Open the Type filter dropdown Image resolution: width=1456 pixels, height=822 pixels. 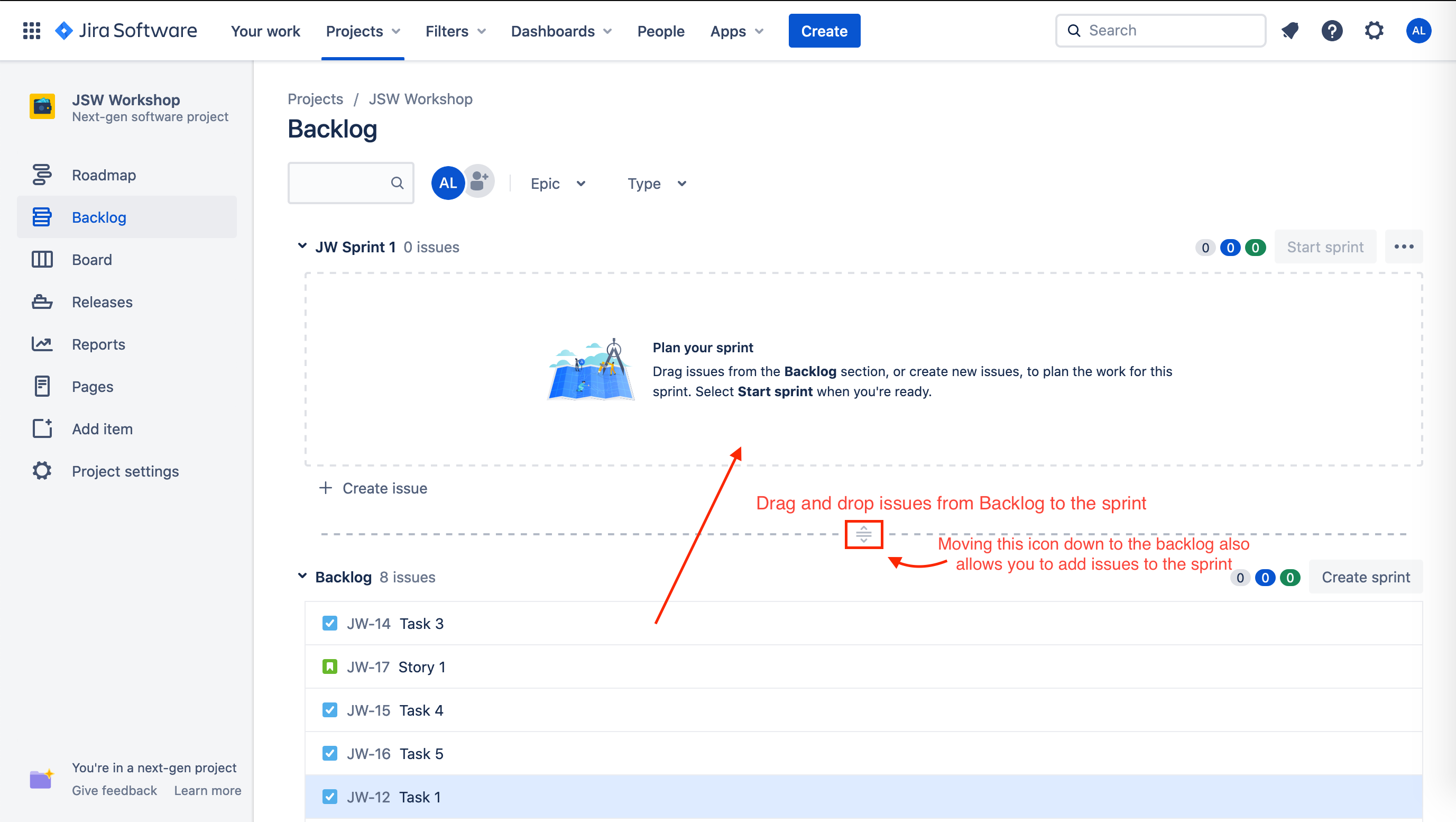point(657,184)
